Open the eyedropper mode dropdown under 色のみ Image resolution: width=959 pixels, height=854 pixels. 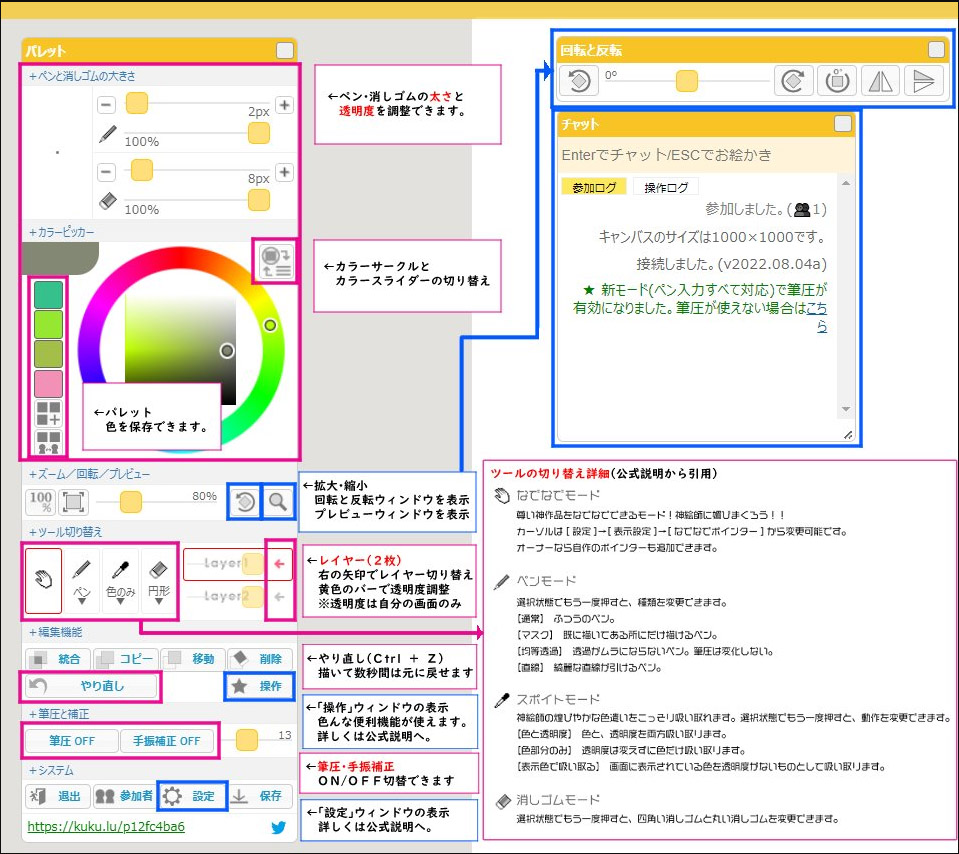pyautogui.click(x=120, y=602)
